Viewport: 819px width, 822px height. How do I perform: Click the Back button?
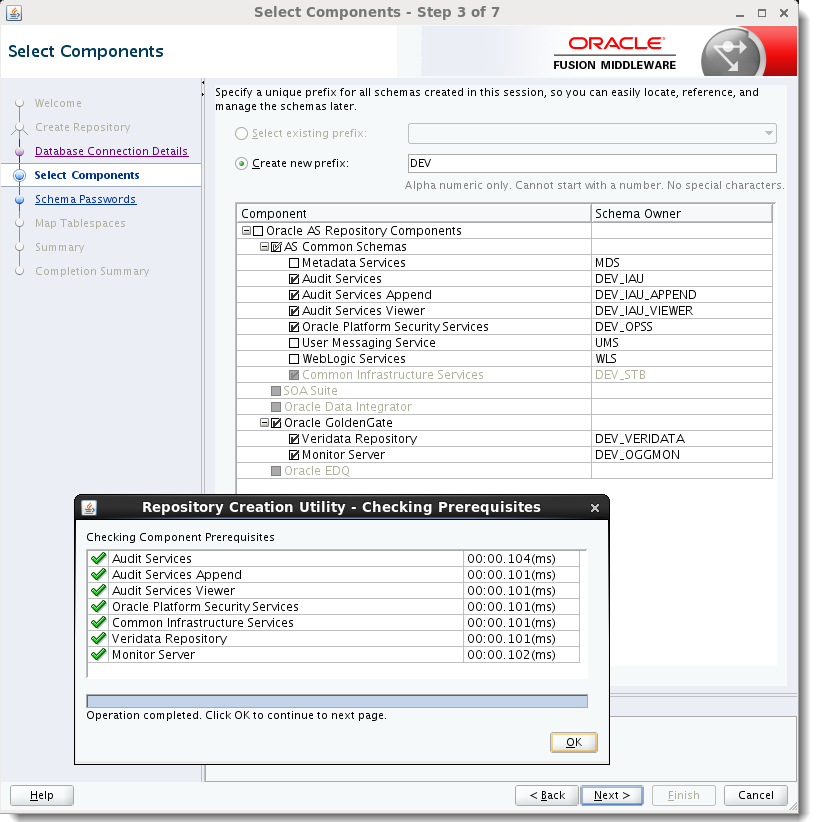[547, 795]
